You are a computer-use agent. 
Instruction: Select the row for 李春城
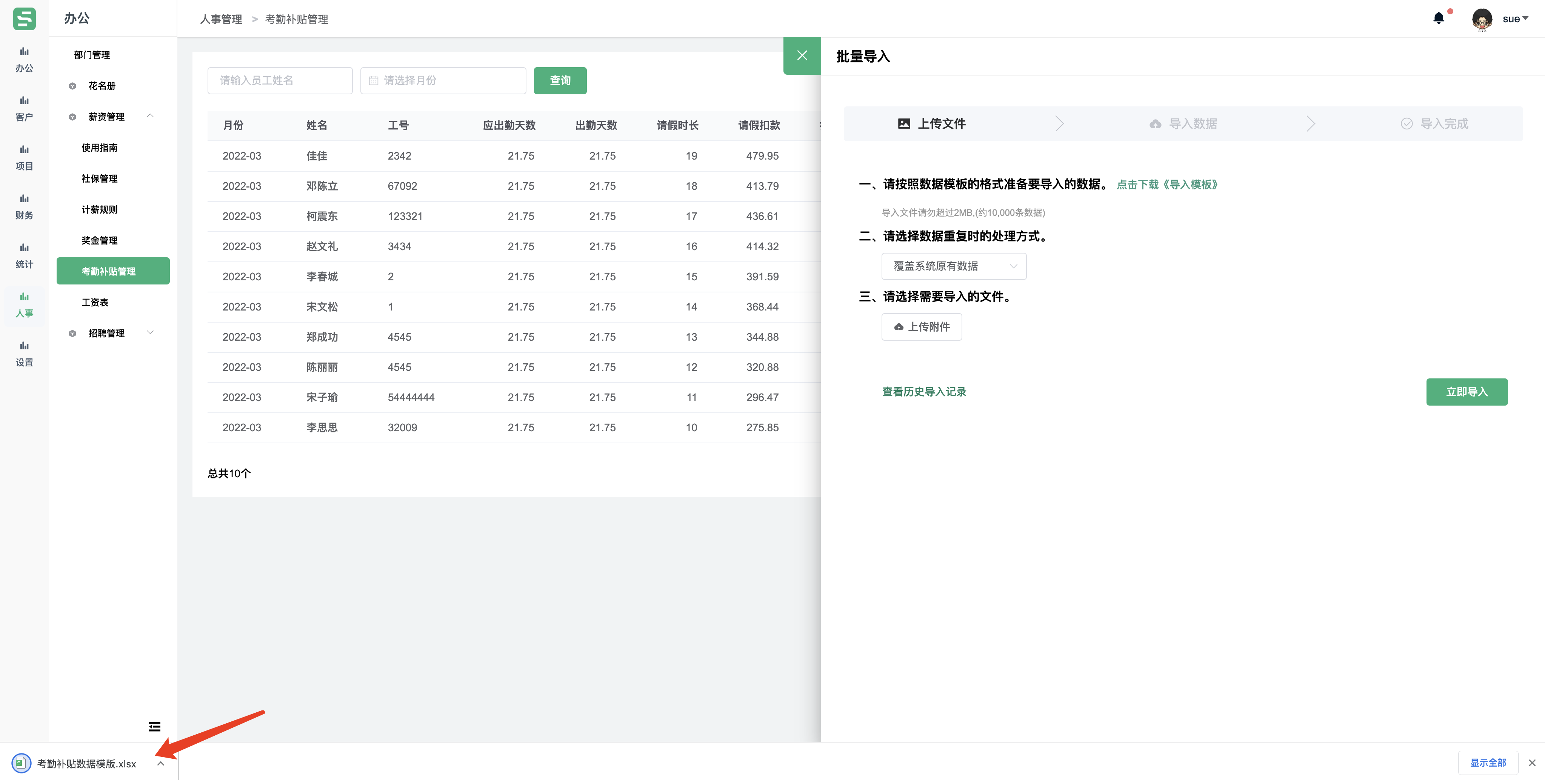514,276
